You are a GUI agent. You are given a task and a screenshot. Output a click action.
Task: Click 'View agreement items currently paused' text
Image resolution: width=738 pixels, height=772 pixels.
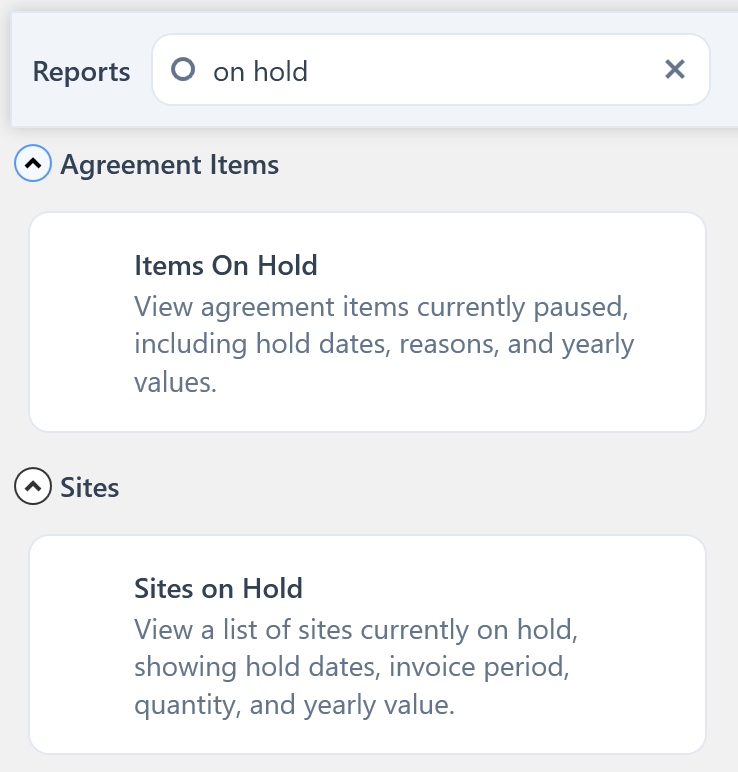pos(380,305)
